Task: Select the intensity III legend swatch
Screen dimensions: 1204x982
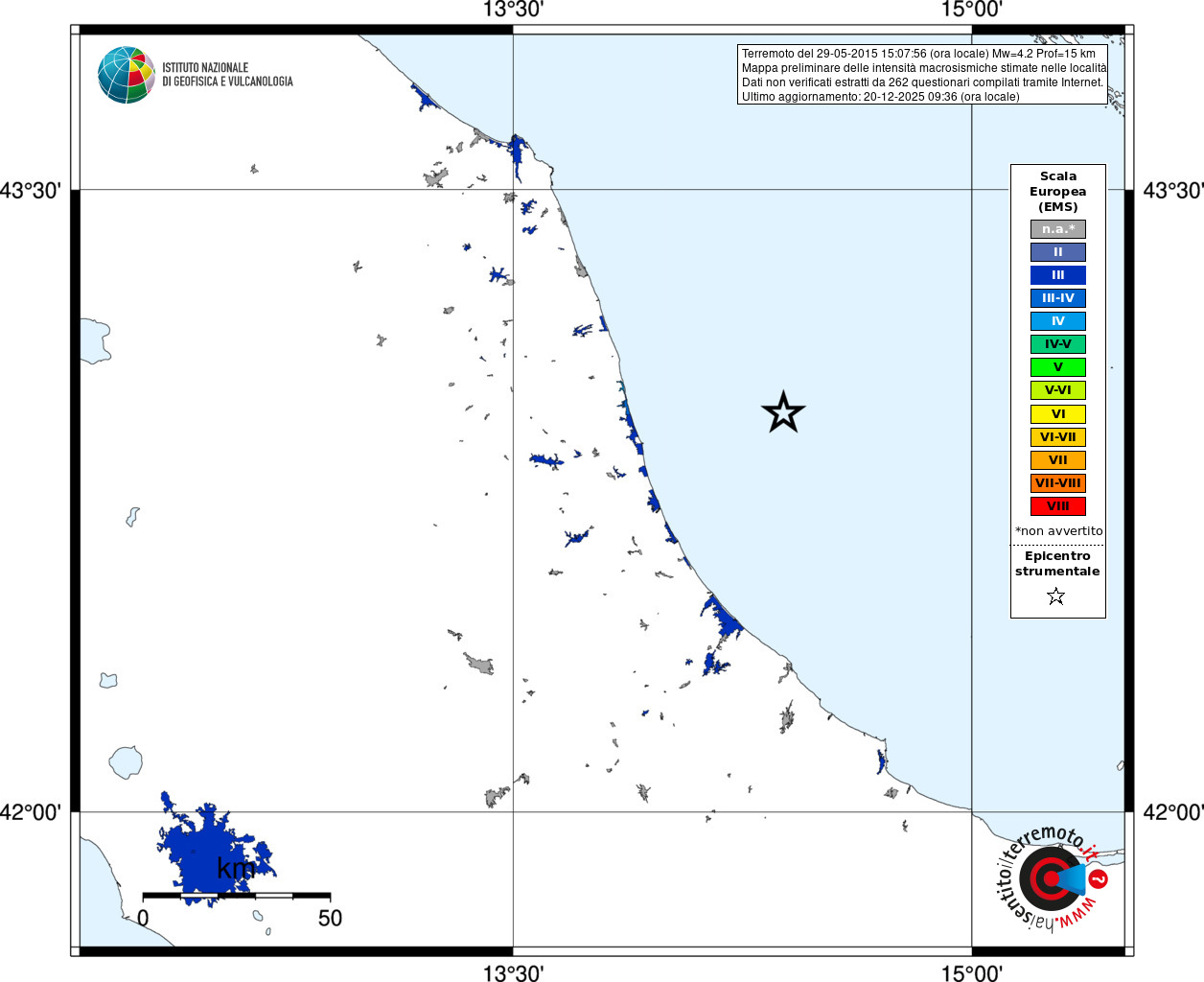Action: (1058, 275)
